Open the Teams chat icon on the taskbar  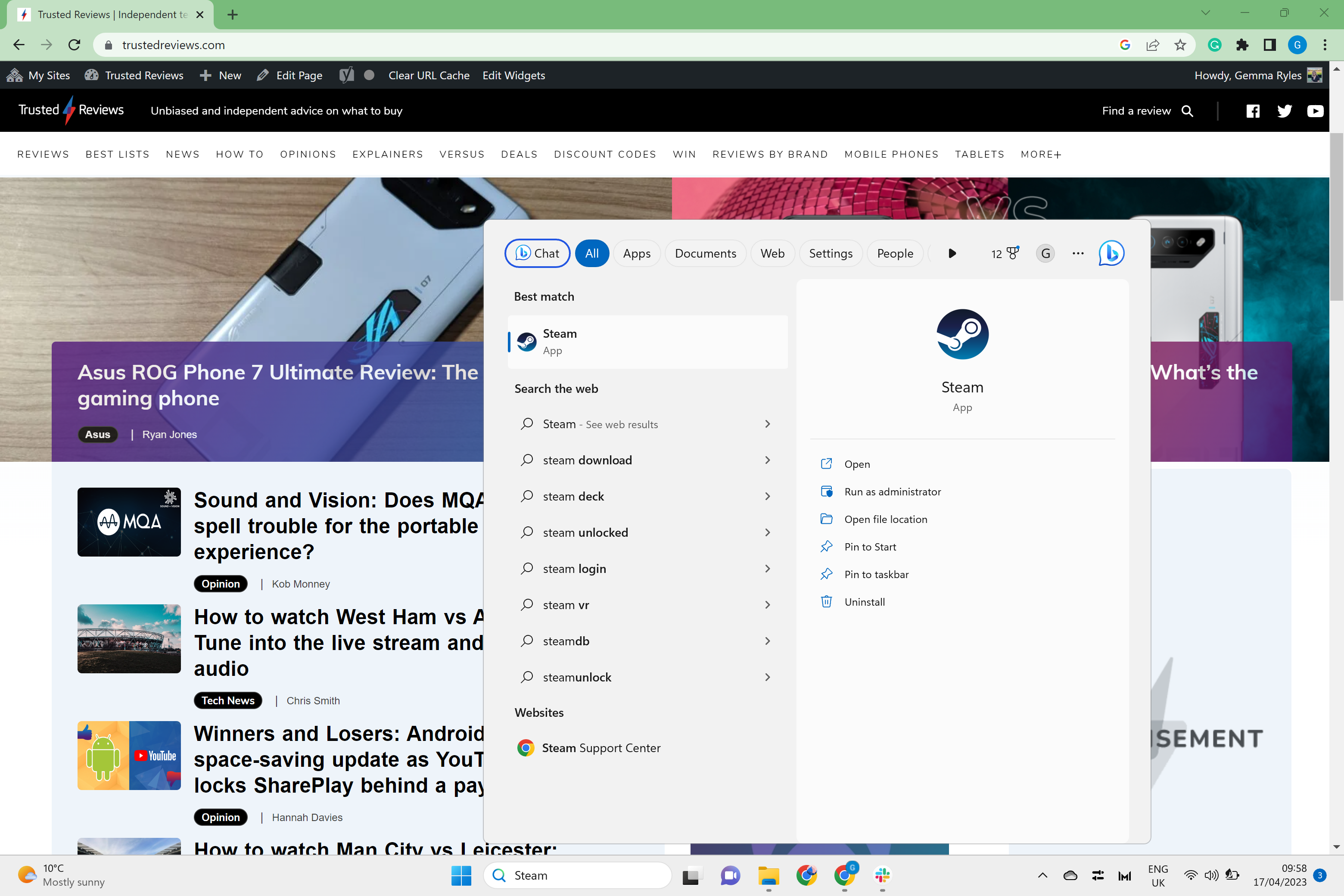(730, 875)
